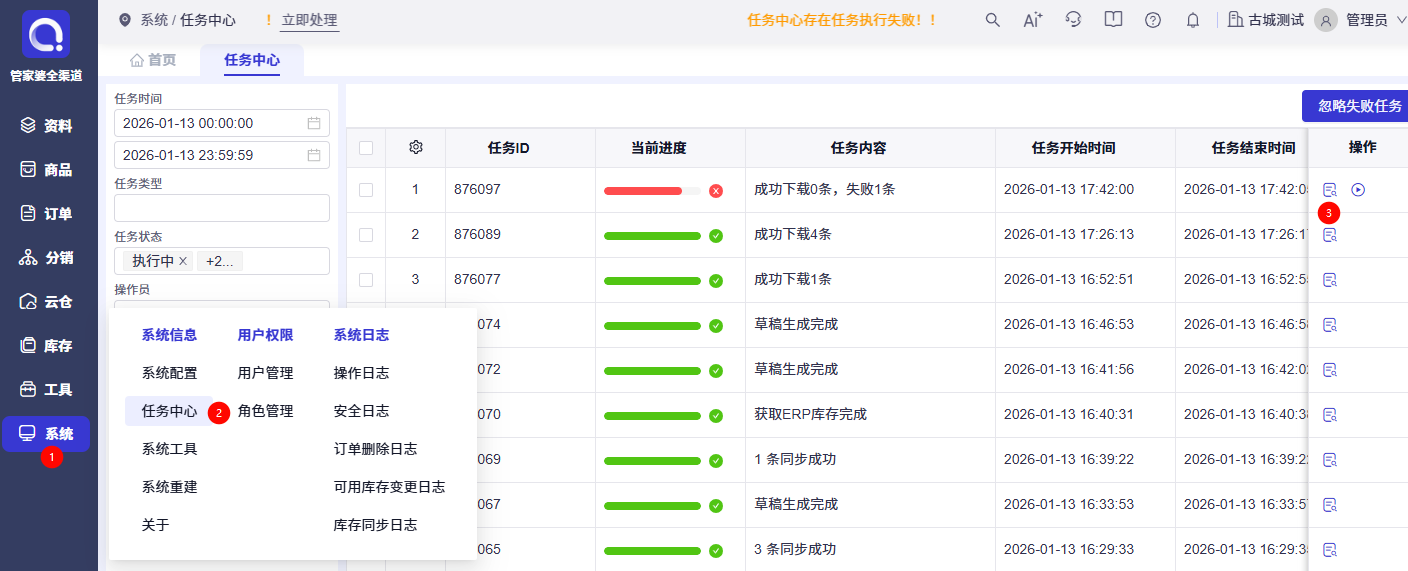Click the 管理员 user avatar
This screenshot has width=1408, height=571.
tap(1326, 20)
